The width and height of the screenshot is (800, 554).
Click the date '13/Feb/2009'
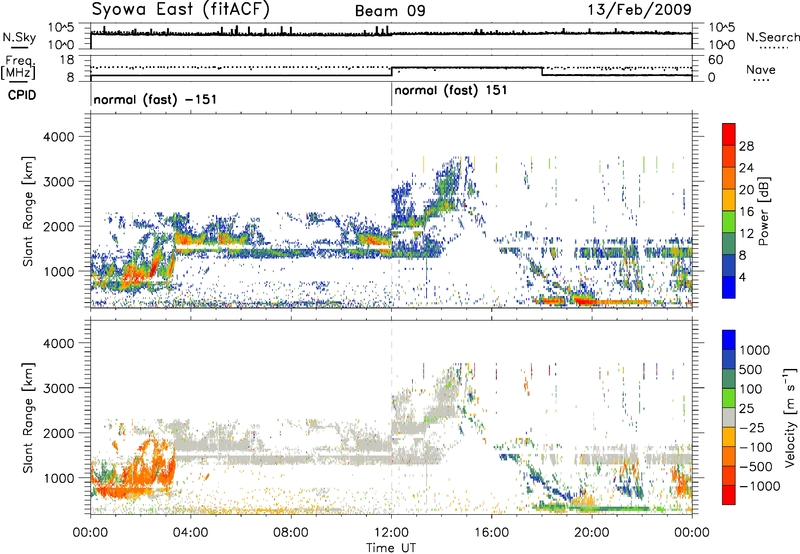639,9
